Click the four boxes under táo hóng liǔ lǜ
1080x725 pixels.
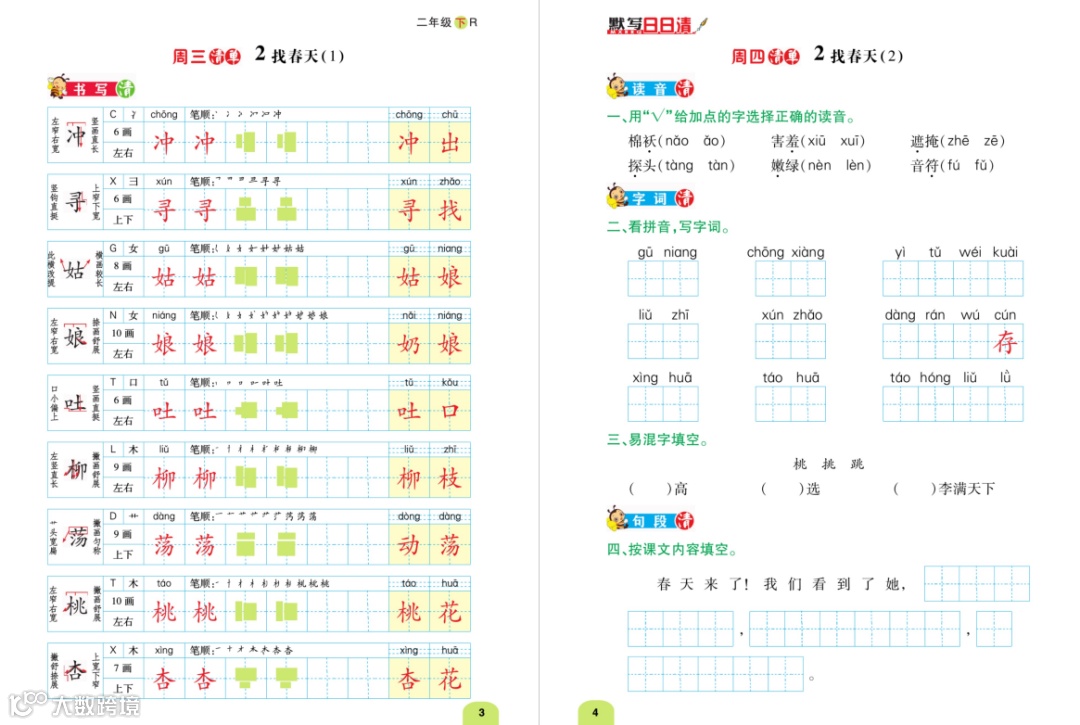tap(953, 403)
